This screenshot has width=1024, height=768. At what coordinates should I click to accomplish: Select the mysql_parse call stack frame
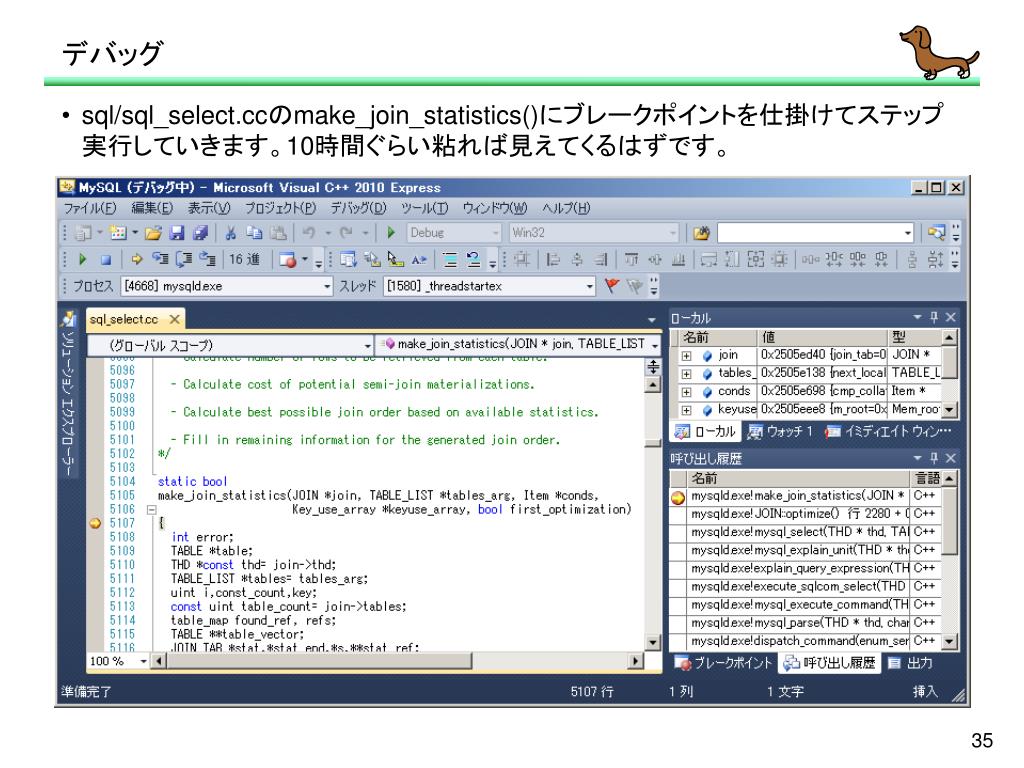[x=799, y=623]
